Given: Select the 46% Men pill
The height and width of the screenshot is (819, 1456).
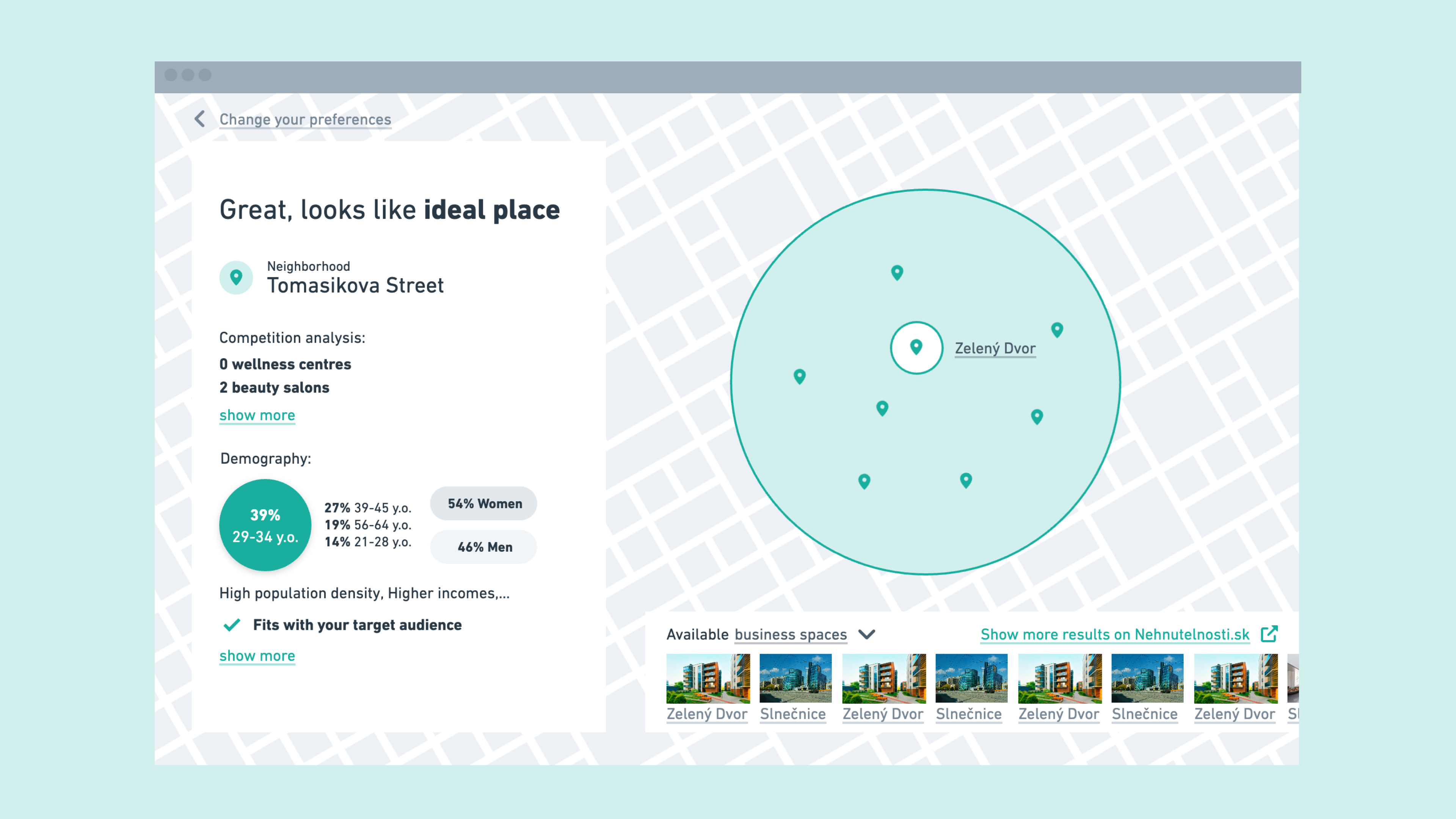Looking at the screenshot, I should coord(484,546).
